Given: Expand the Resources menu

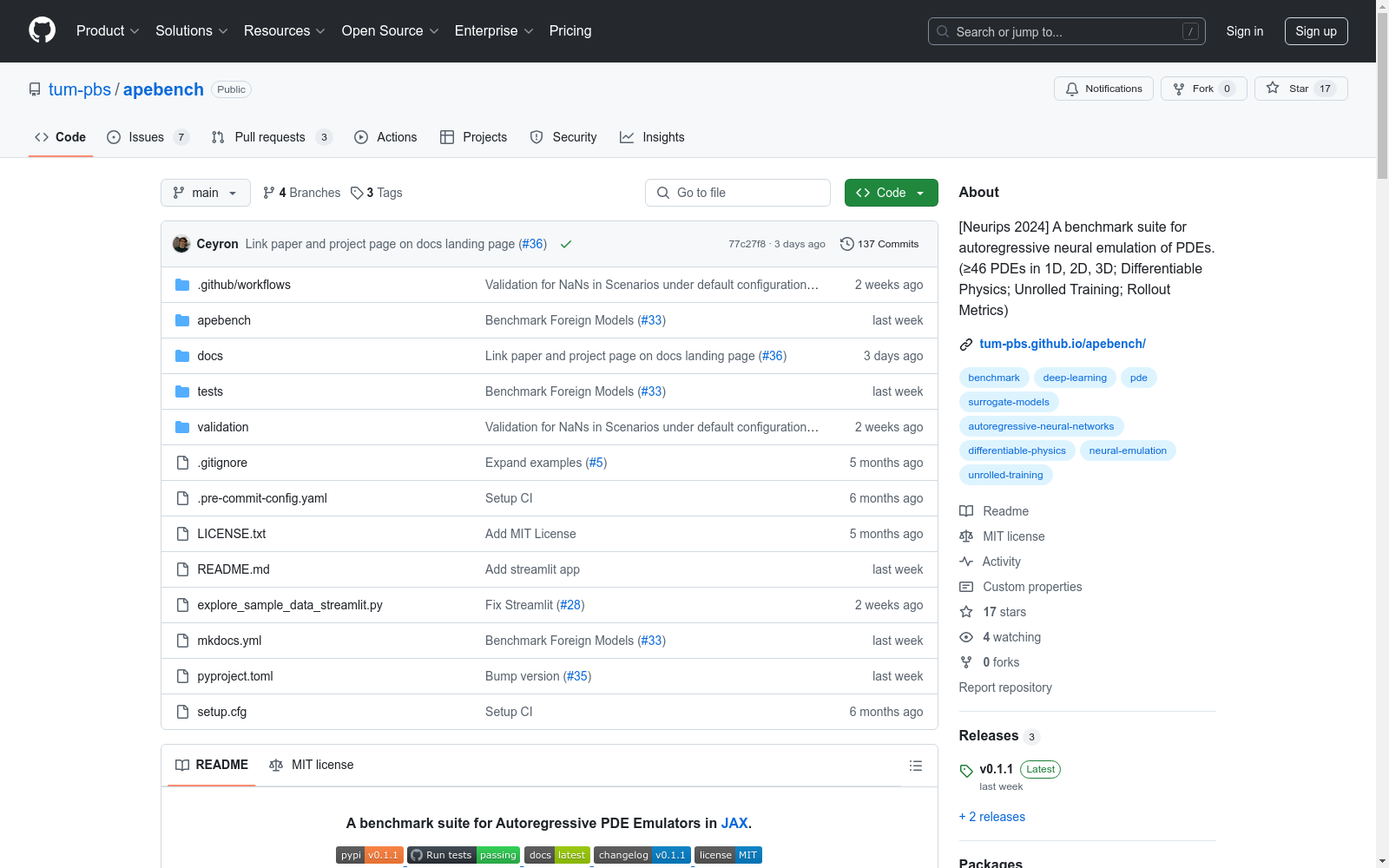Looking at the screenshot, I should 285,31.
